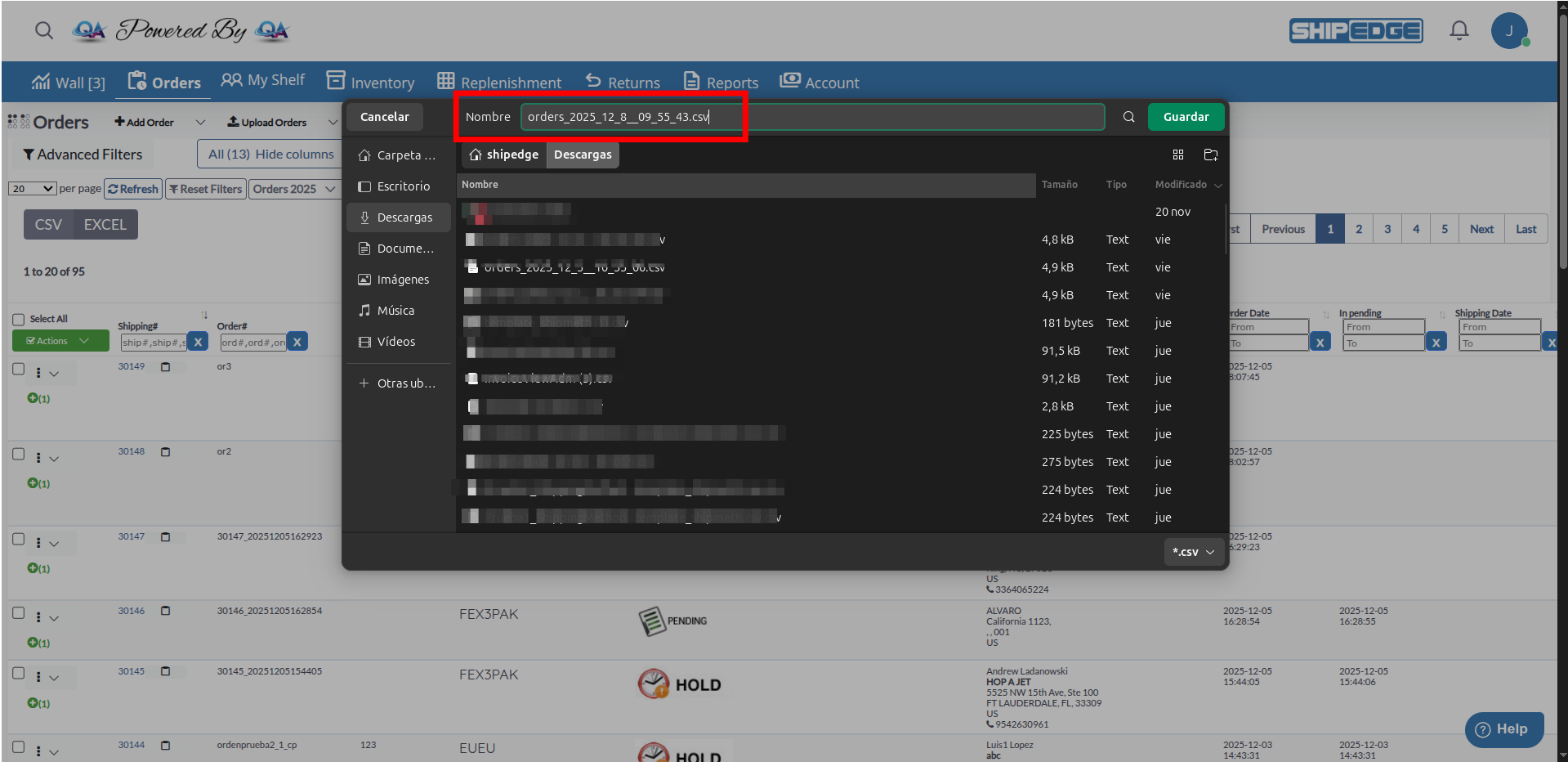1568x762 pixels.
Task: Open the global search magnifier top-left
Action: point(43,30)
